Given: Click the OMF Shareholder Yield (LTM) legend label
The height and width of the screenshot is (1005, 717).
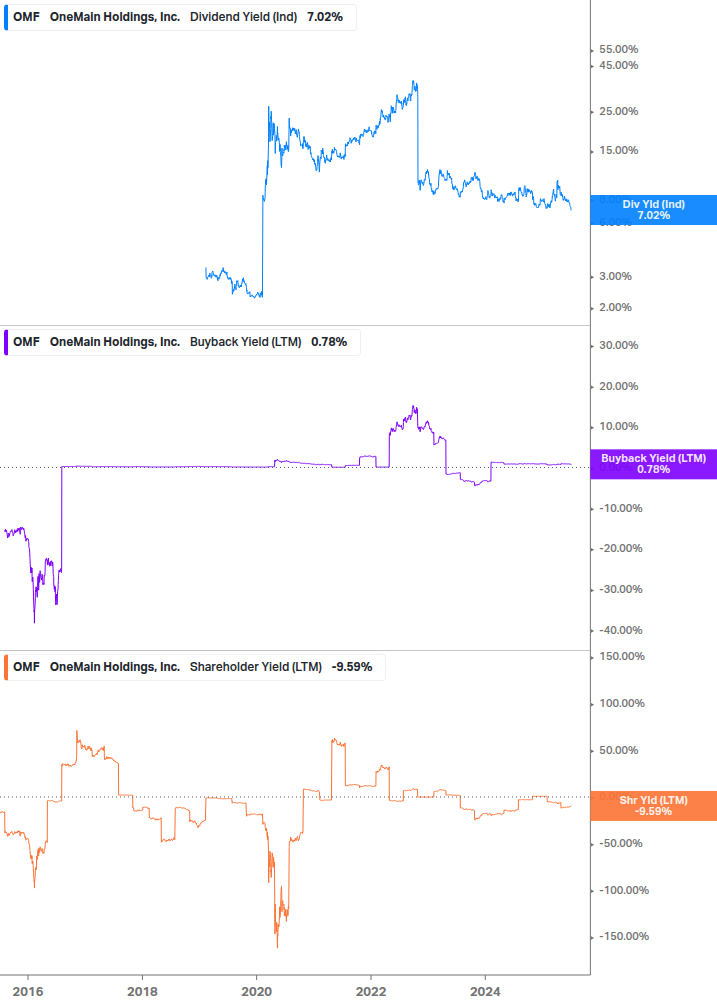Looking at the screenshot, I should (x=195, y=667).
